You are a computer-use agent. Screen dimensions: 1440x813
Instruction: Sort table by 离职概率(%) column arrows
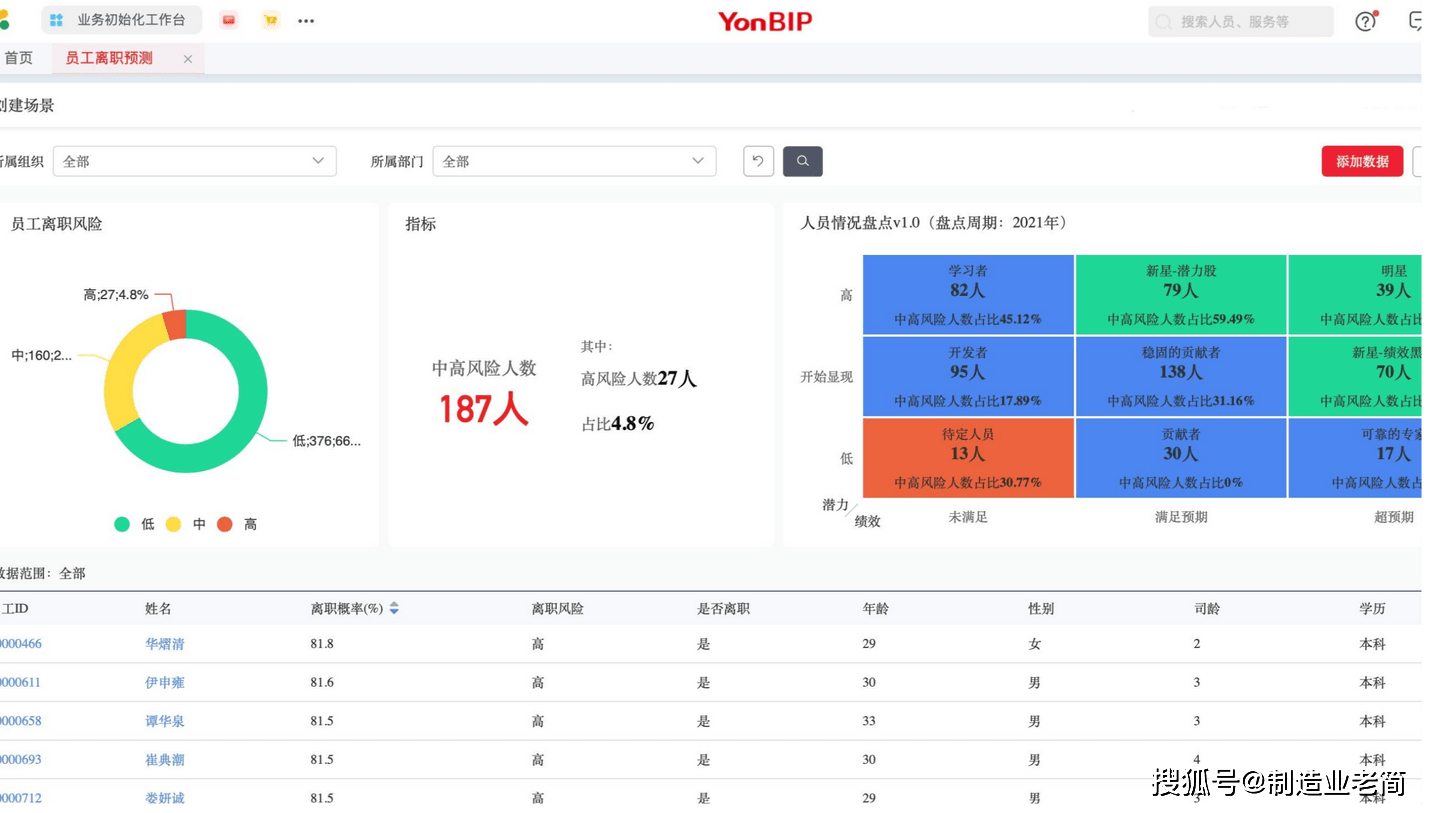pyautogui.click(x=393, y=607)
